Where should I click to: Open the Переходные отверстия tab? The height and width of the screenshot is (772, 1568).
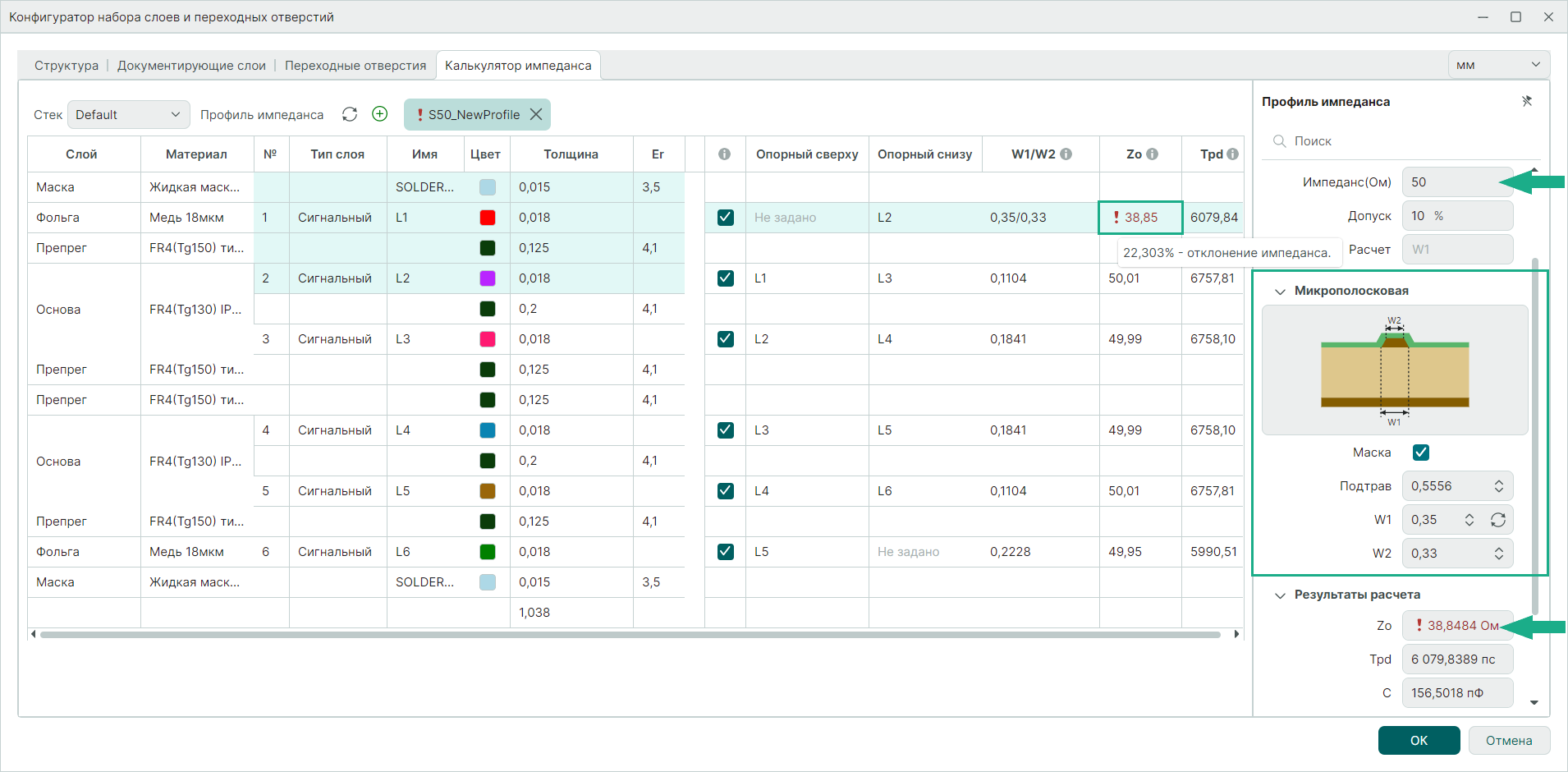pos(355,66)
